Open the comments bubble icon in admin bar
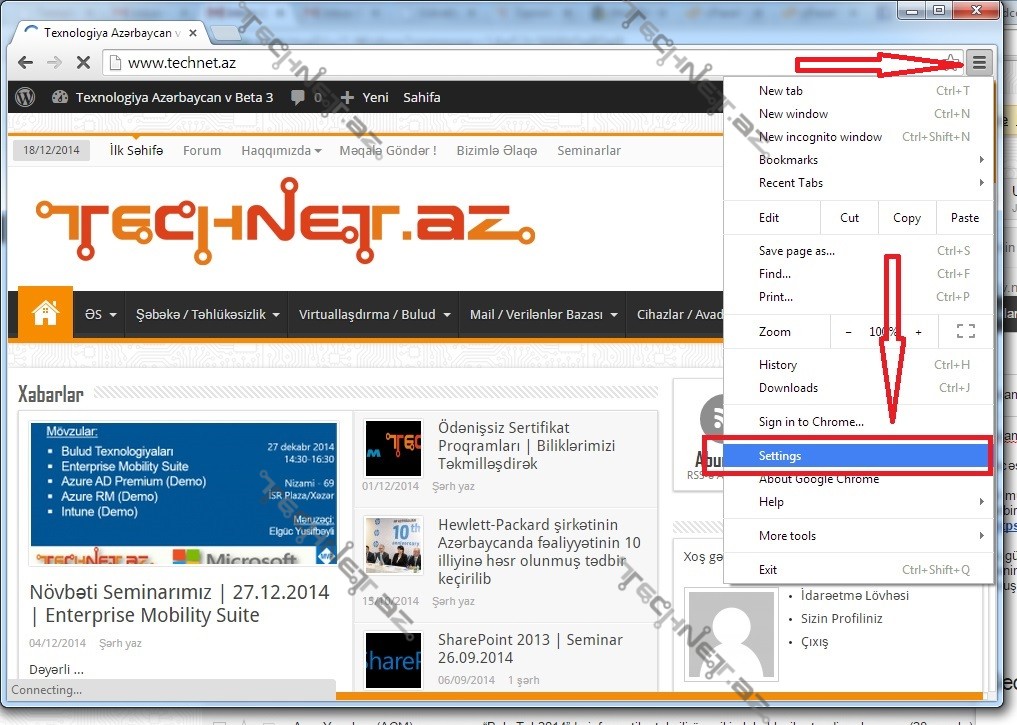This screenshot has height=725, width=1017. [x=297, y=97]
